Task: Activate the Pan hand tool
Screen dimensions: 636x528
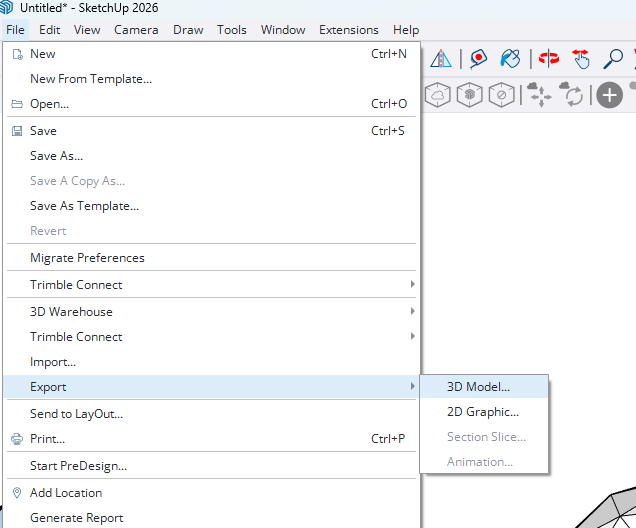Action: coord(580,59)
